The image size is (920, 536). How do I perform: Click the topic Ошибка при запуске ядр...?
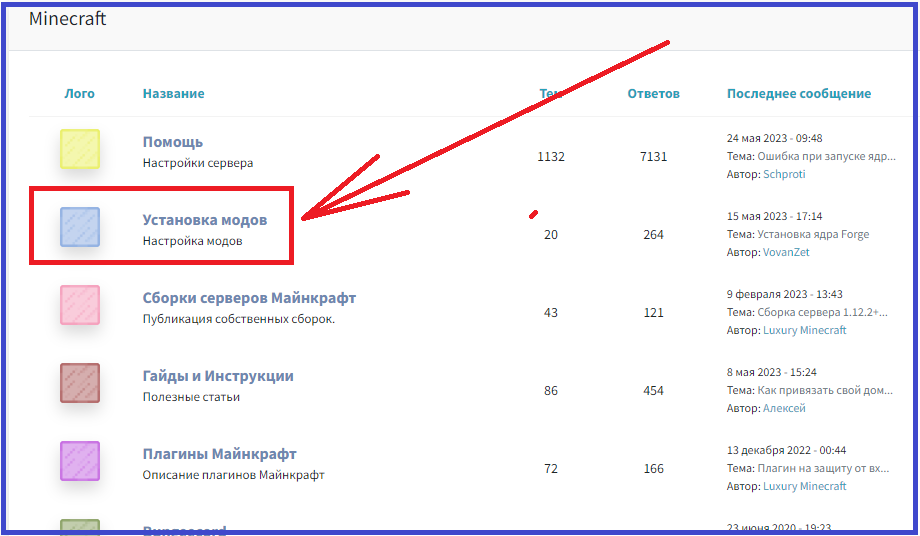click(x=826, y=157)
